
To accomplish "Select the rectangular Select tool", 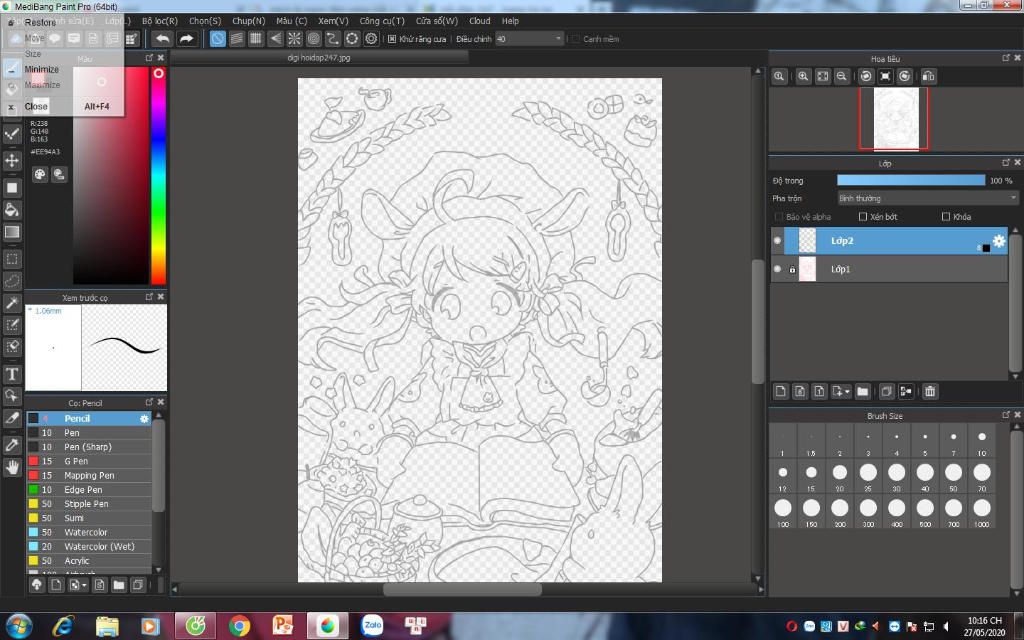I will coord(12,259).
